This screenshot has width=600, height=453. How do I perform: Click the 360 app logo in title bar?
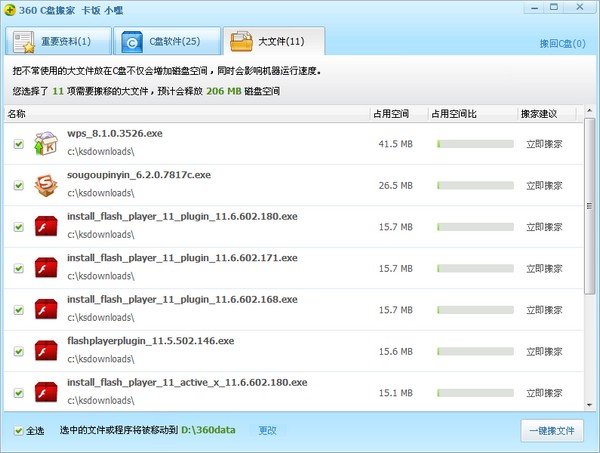12,11
